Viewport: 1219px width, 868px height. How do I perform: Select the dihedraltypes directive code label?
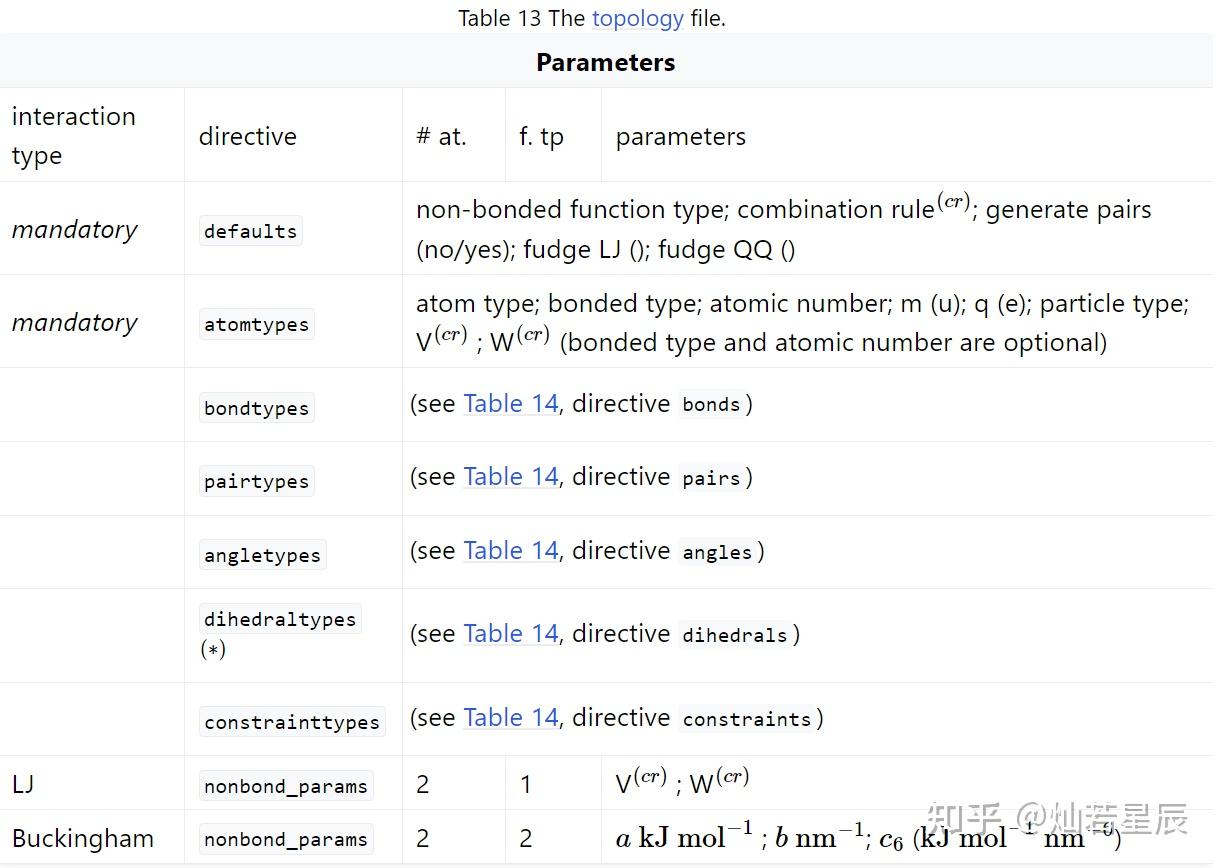(x=280, y=619)
